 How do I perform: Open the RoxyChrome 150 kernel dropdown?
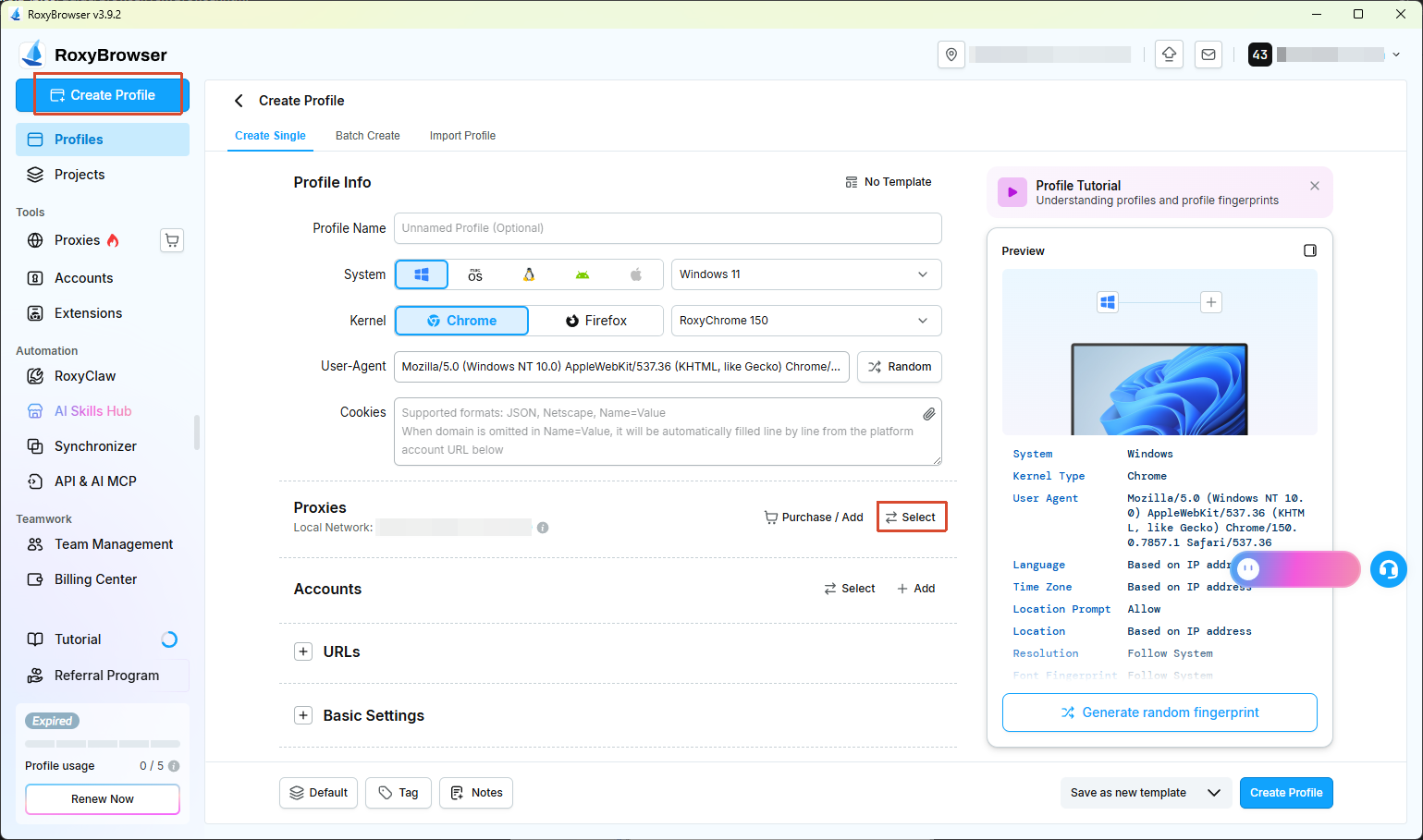pos(806,321)
